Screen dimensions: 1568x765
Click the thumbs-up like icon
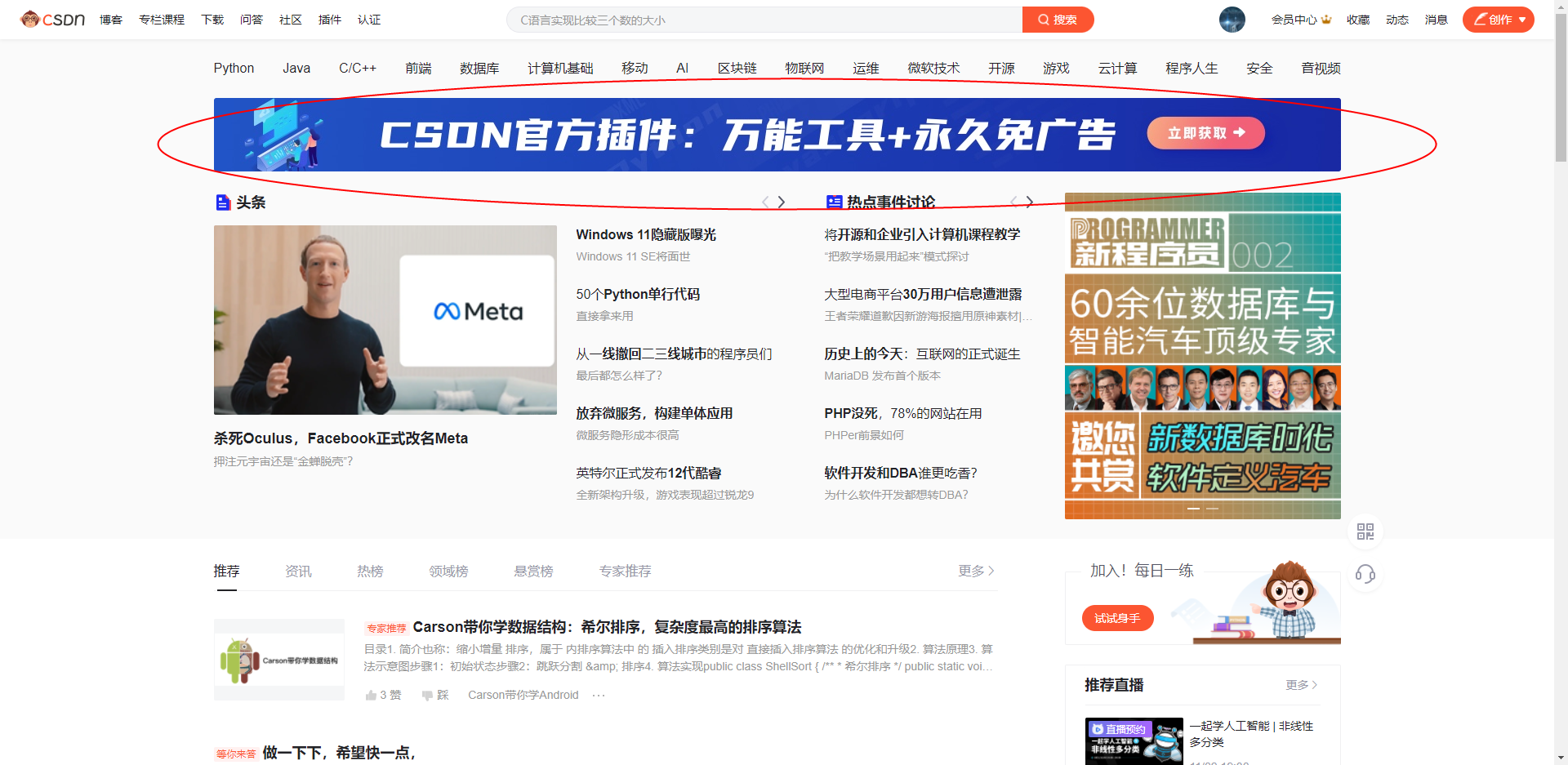(371, 696)
